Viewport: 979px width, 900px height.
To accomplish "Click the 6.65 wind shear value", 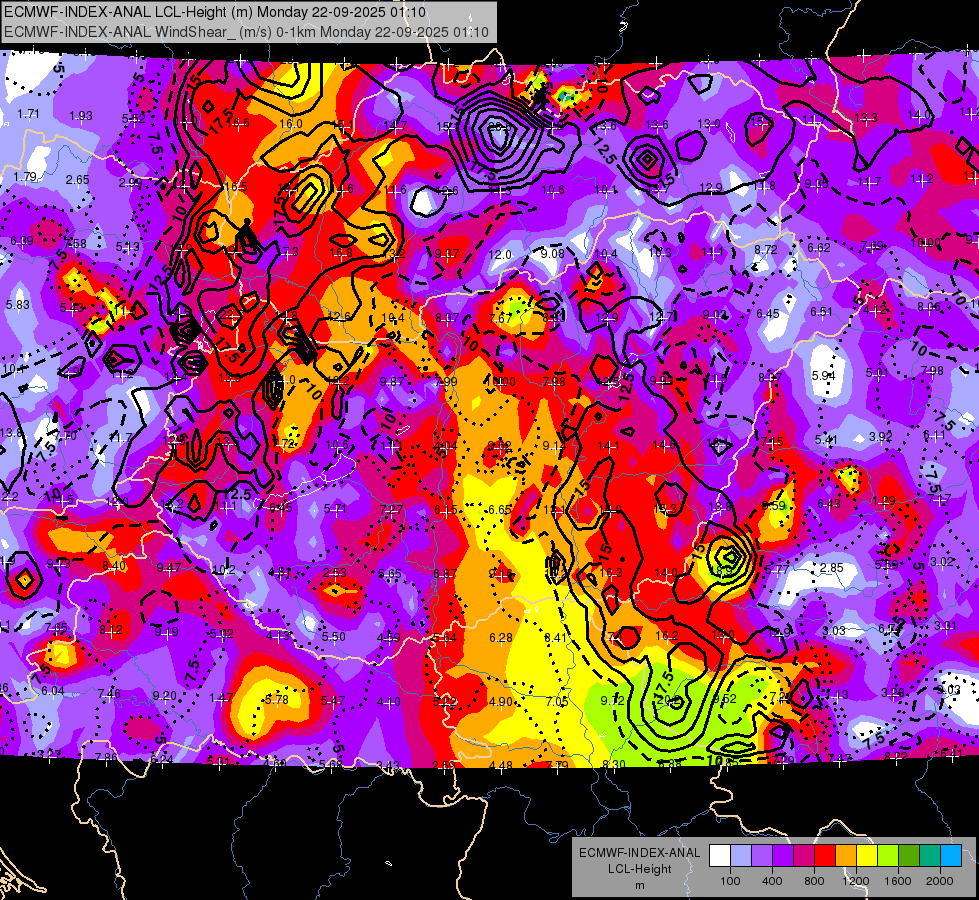I will (x=500, y=510).
